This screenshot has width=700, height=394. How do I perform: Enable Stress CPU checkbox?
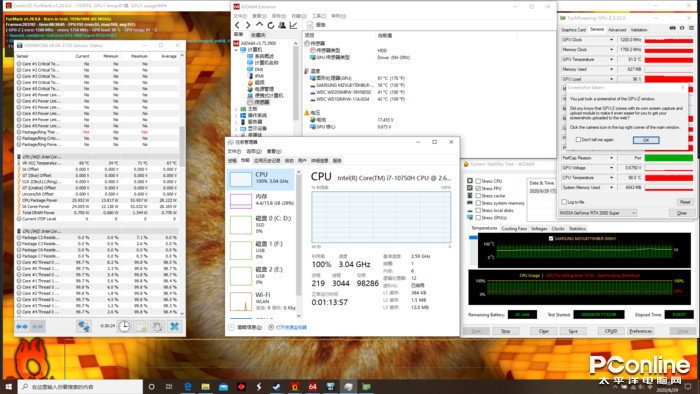click(478, 181)
